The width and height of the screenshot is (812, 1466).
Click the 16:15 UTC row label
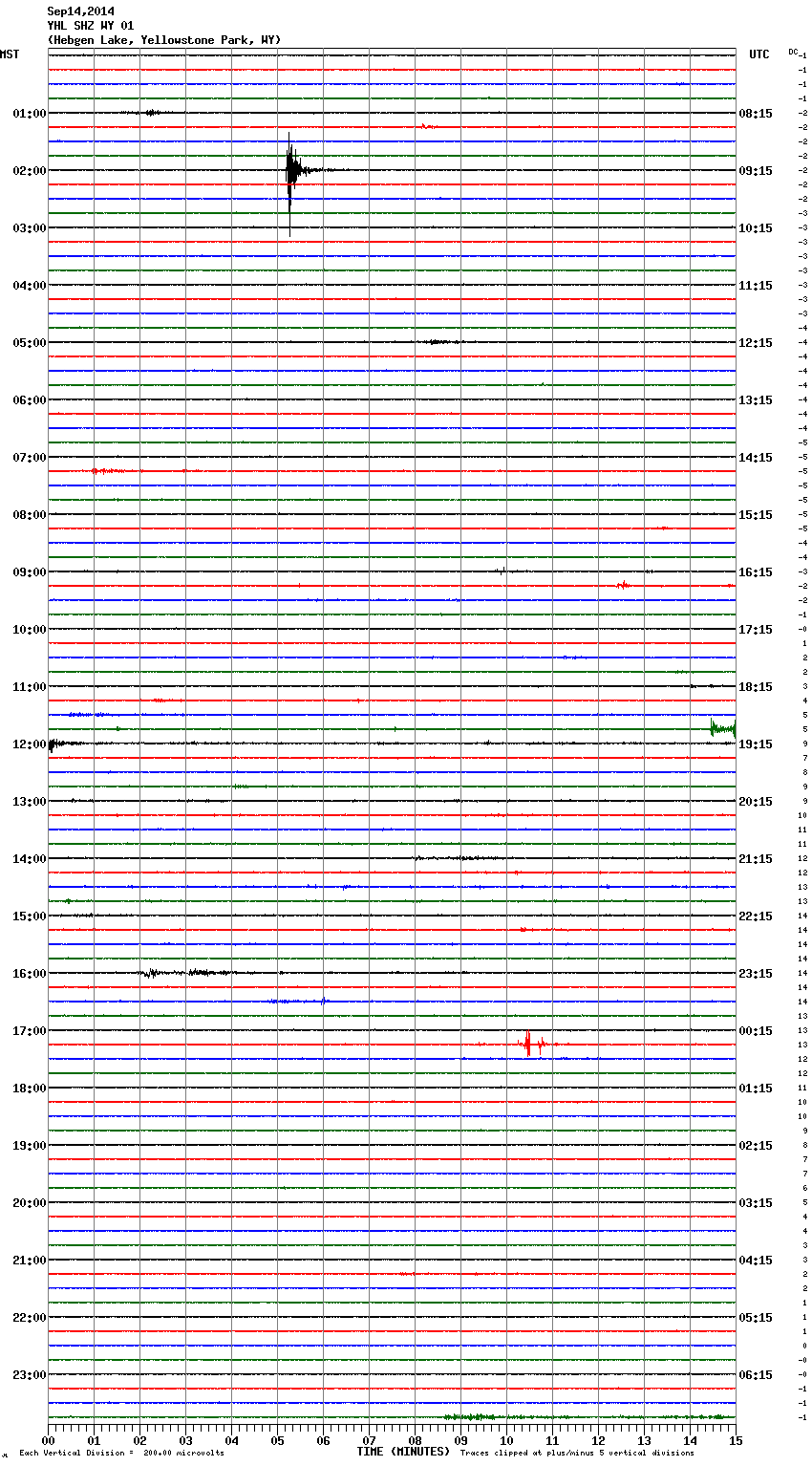756,572
